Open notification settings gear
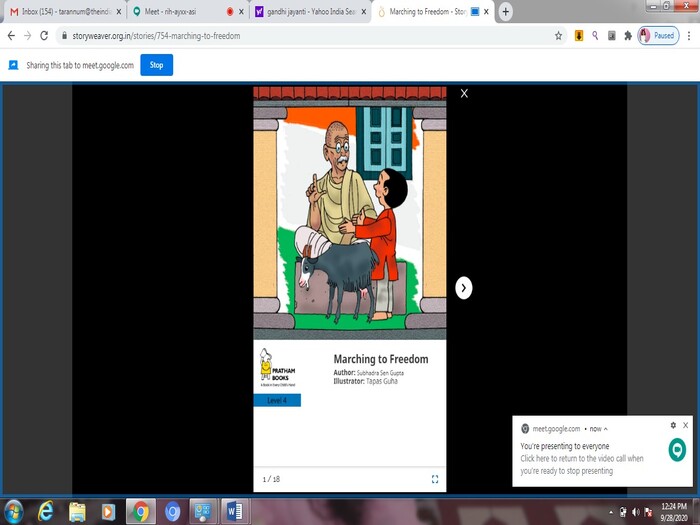 click(673, 425)
